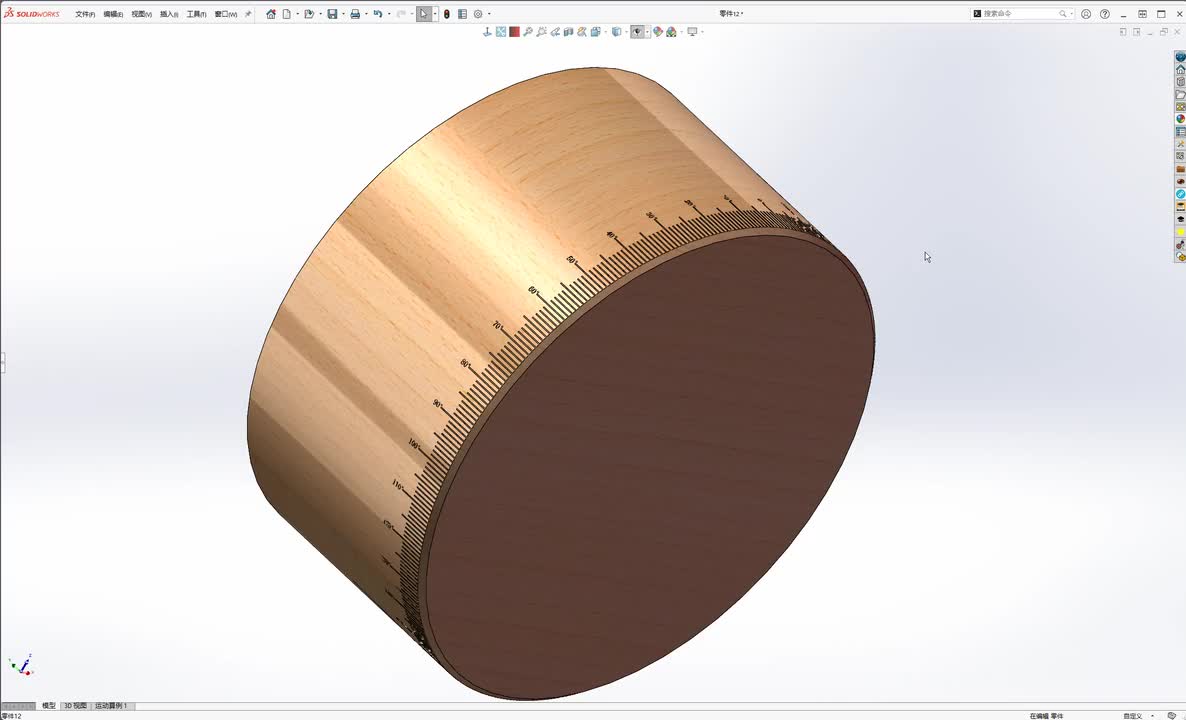Click the Save disk icon
The width and height of the screenshot is (1186, 720).
coord(332,14)
